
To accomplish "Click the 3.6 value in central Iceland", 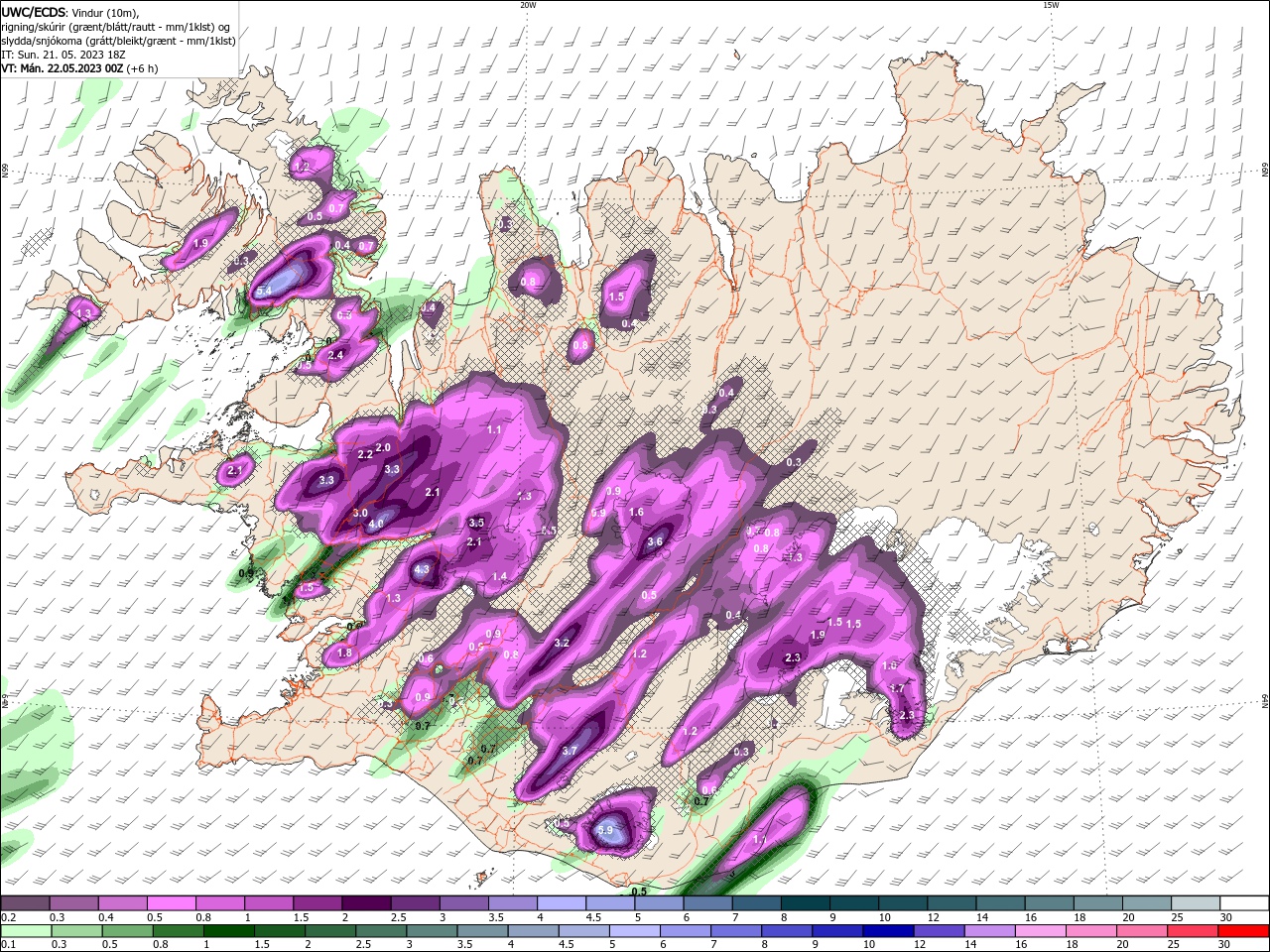I will point(655,542).
